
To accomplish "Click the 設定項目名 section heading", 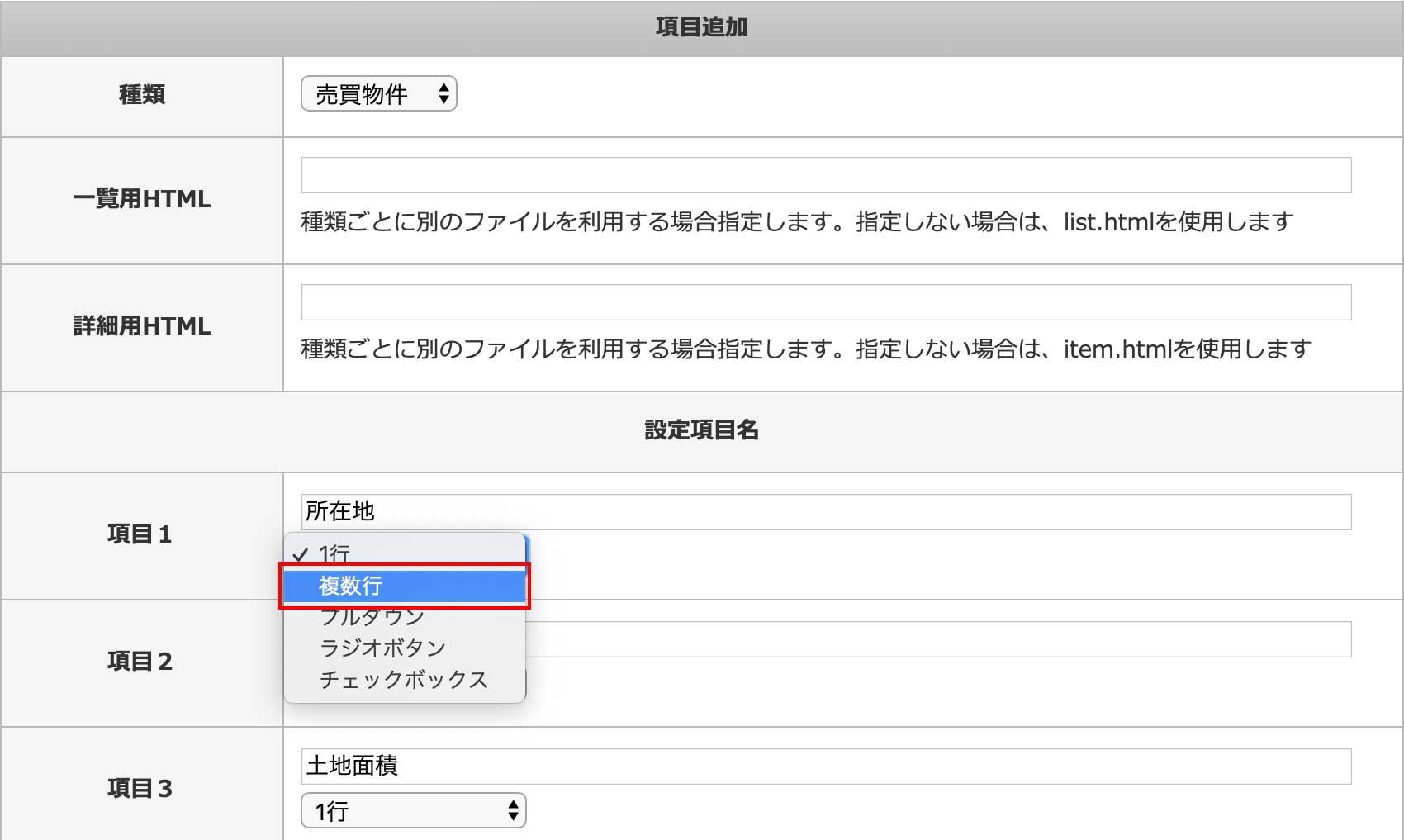I will click(701, 430).
